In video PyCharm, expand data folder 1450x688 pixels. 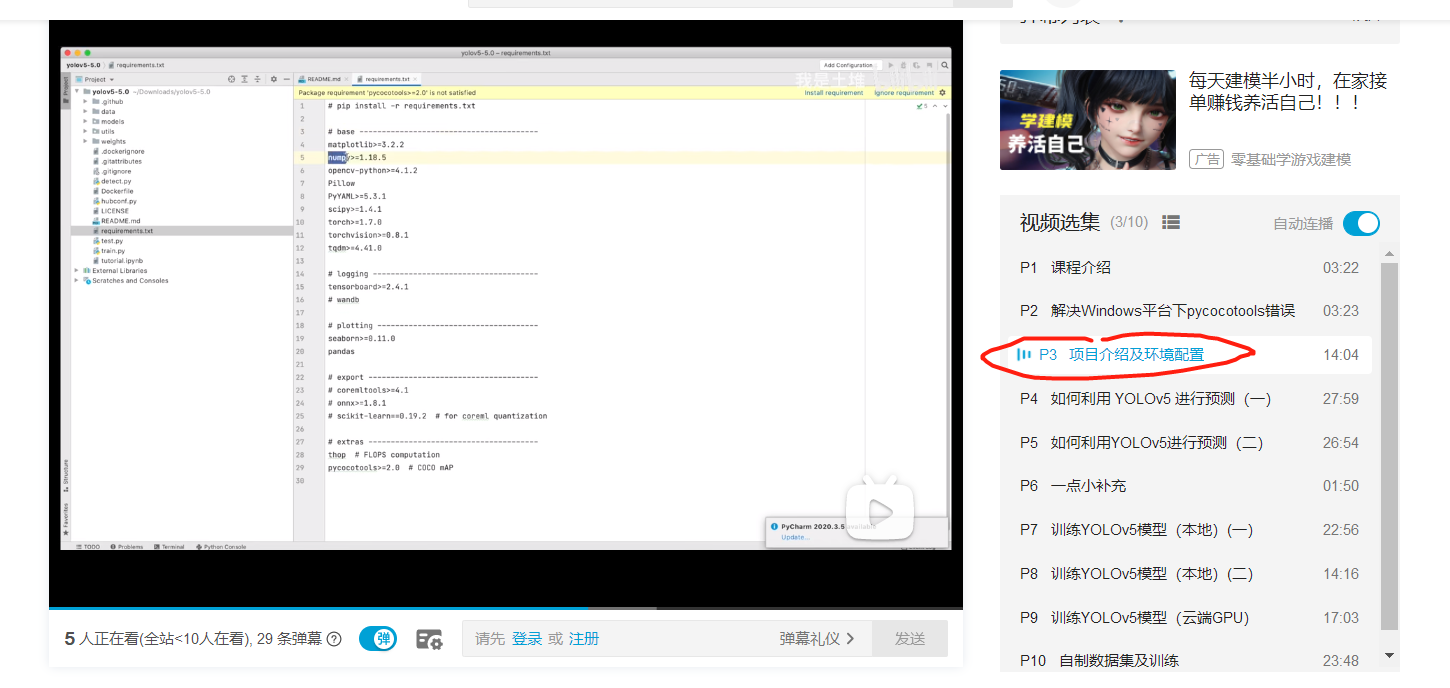pos(85,112)
